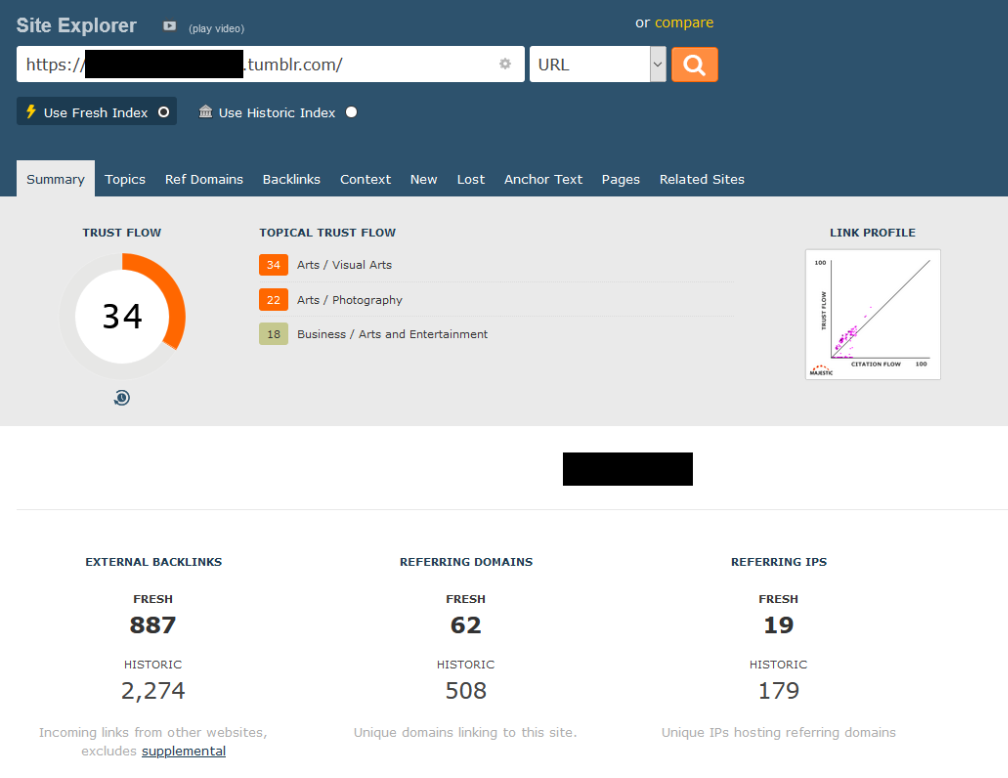Open the New tab
Viewport: 1008px width, 778px height.
tap(424, 179)
